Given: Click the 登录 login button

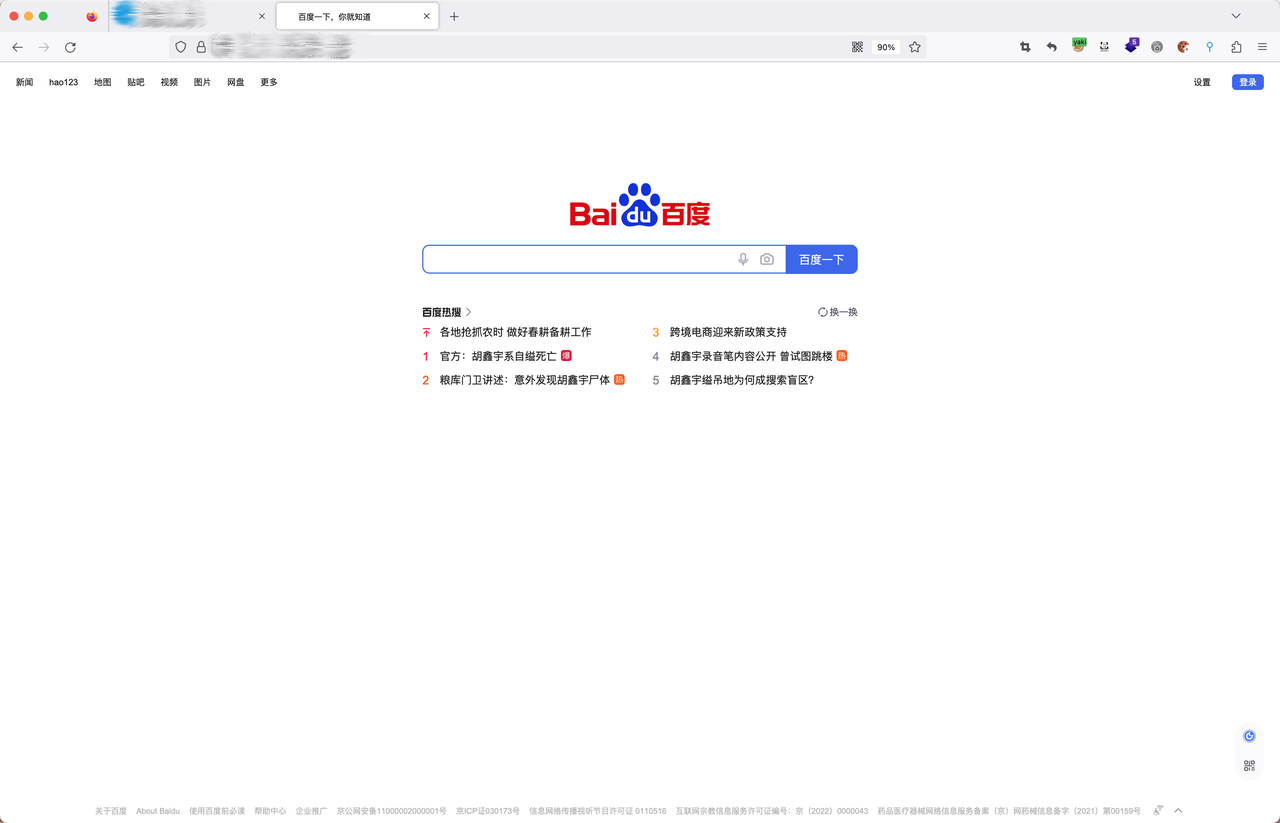Looking at the screenshot, I should [1248, 82].
